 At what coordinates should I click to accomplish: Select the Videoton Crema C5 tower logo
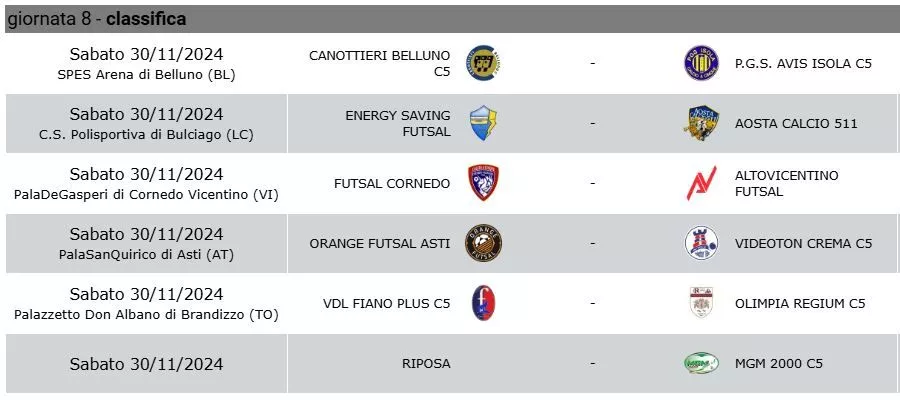click(701, 243)
